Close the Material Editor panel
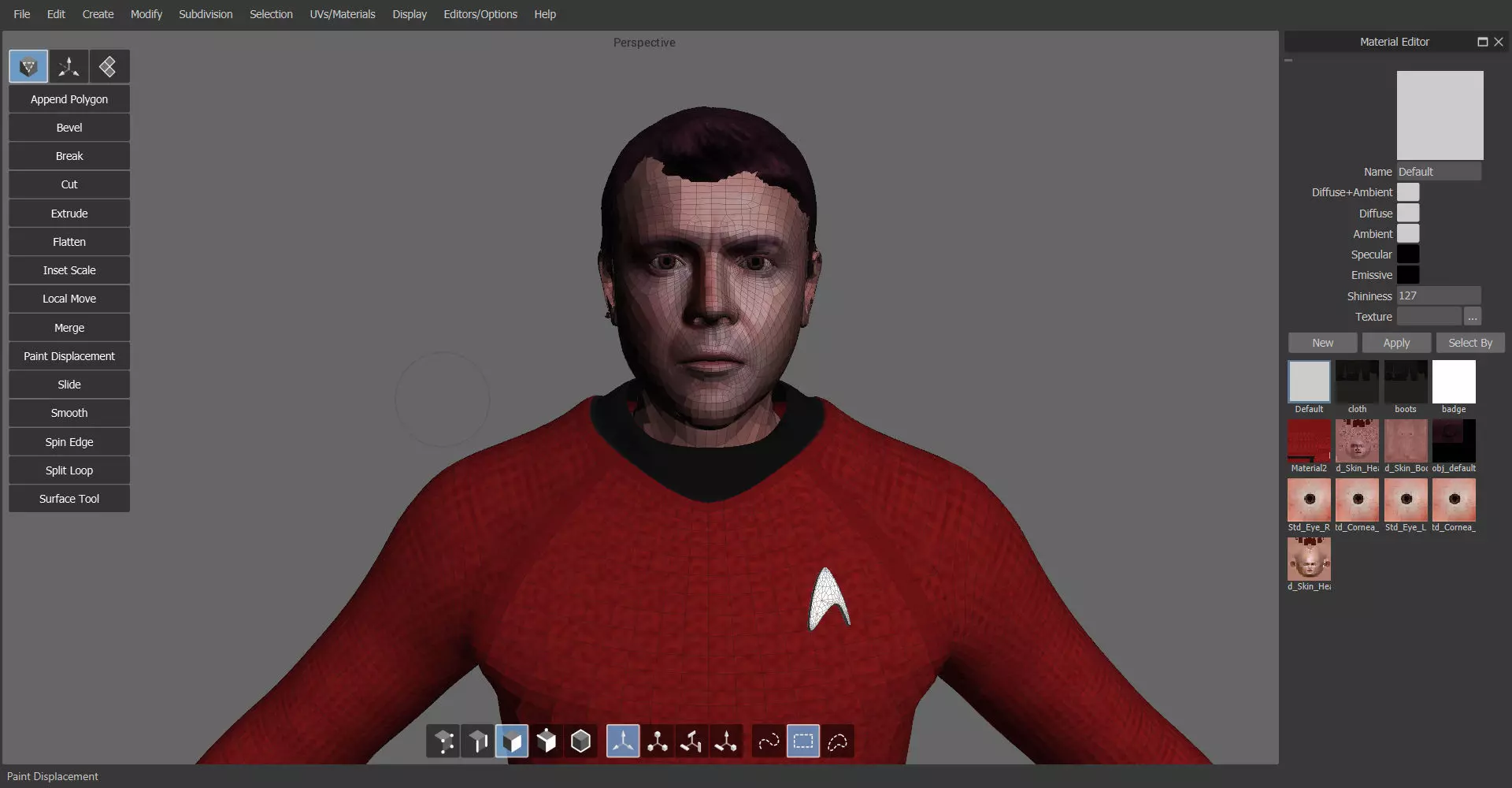This screenshot has height=788, width=1512. point(1499,42)
